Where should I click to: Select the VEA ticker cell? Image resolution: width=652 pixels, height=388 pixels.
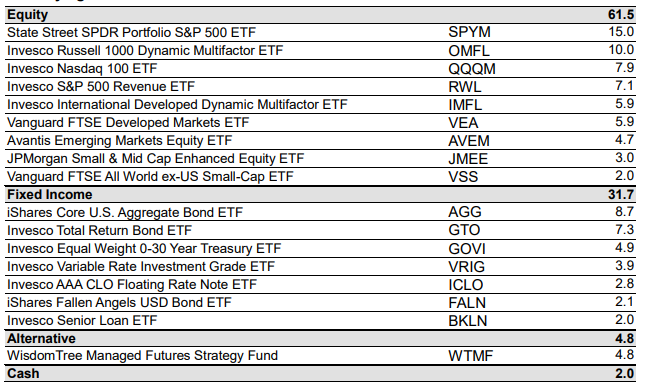463,123
